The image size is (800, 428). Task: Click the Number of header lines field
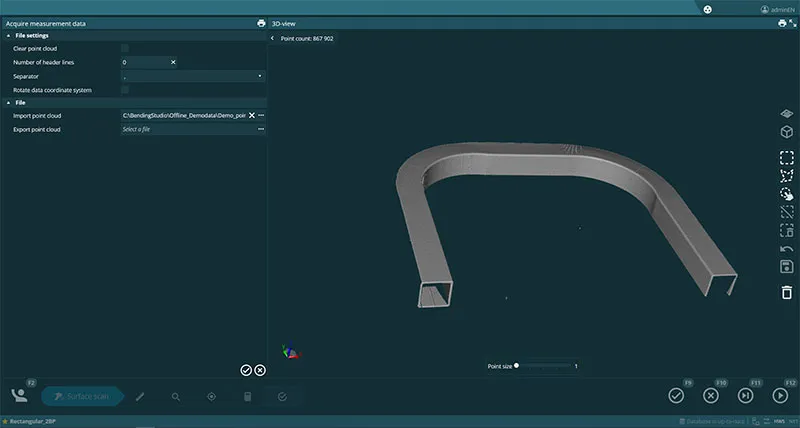click(x=144, y=62)
